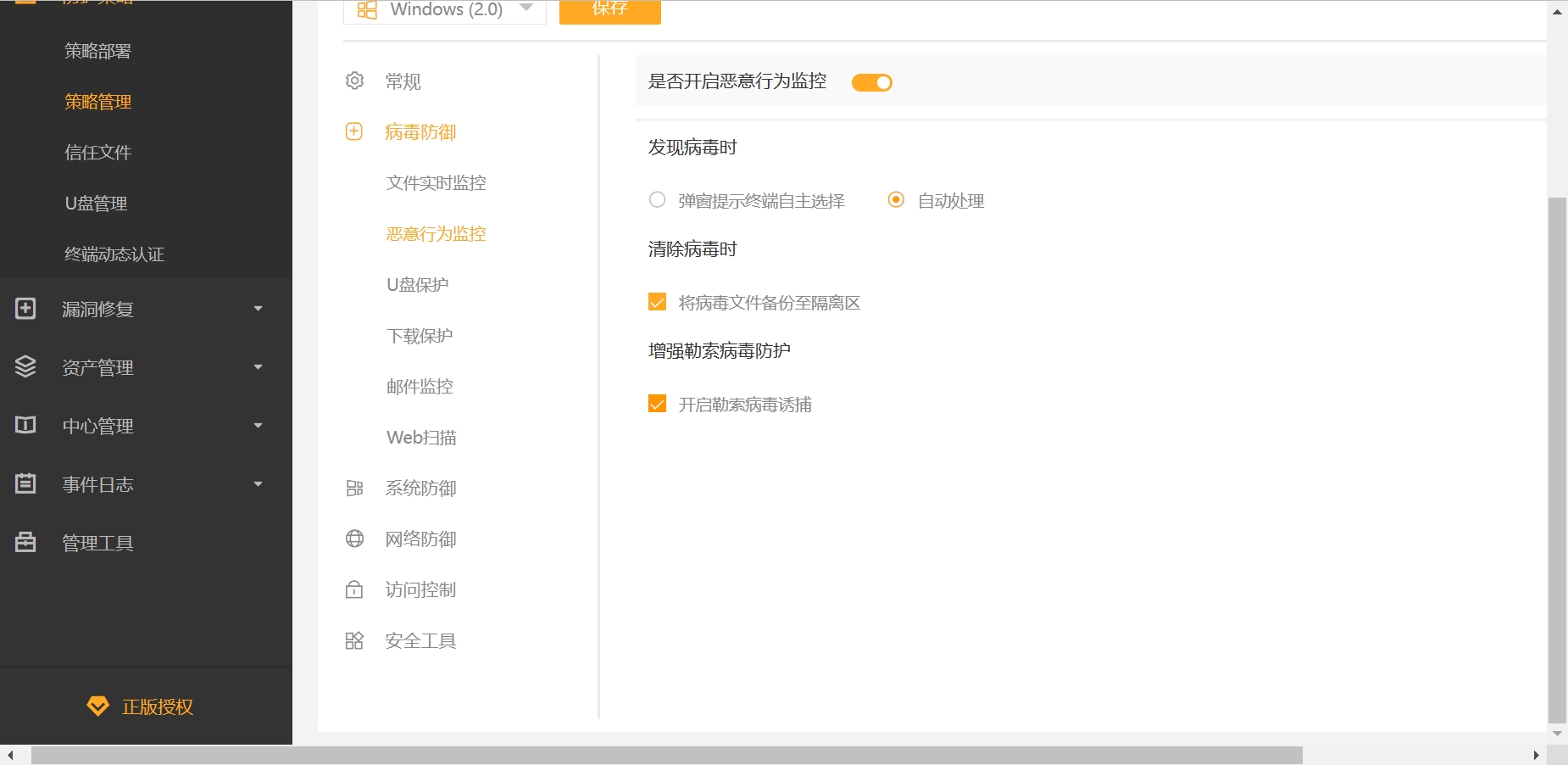This screenshot has height=765, width=1568.
Task: Select the 自动处理 radio button
Action: click(896, 200)
